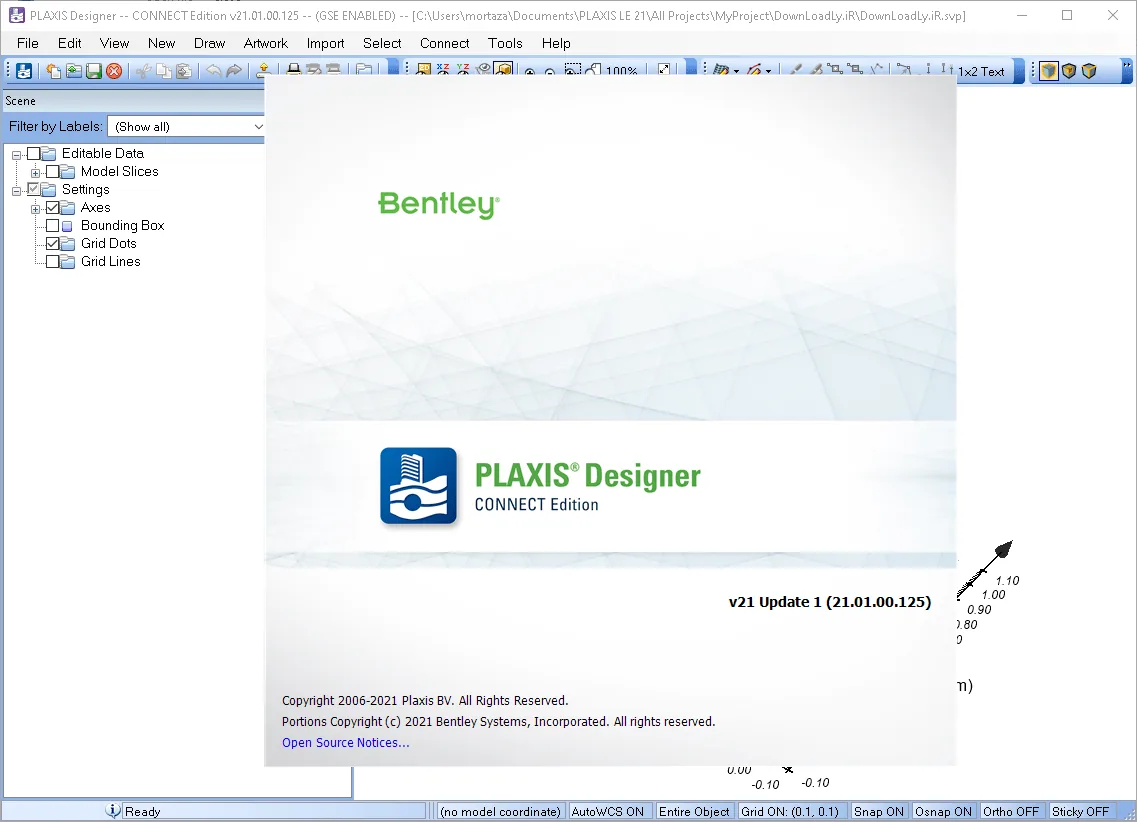Toggle the Snap ON status button
Viewport: 1137px width, 822px height.
(879, 811)
